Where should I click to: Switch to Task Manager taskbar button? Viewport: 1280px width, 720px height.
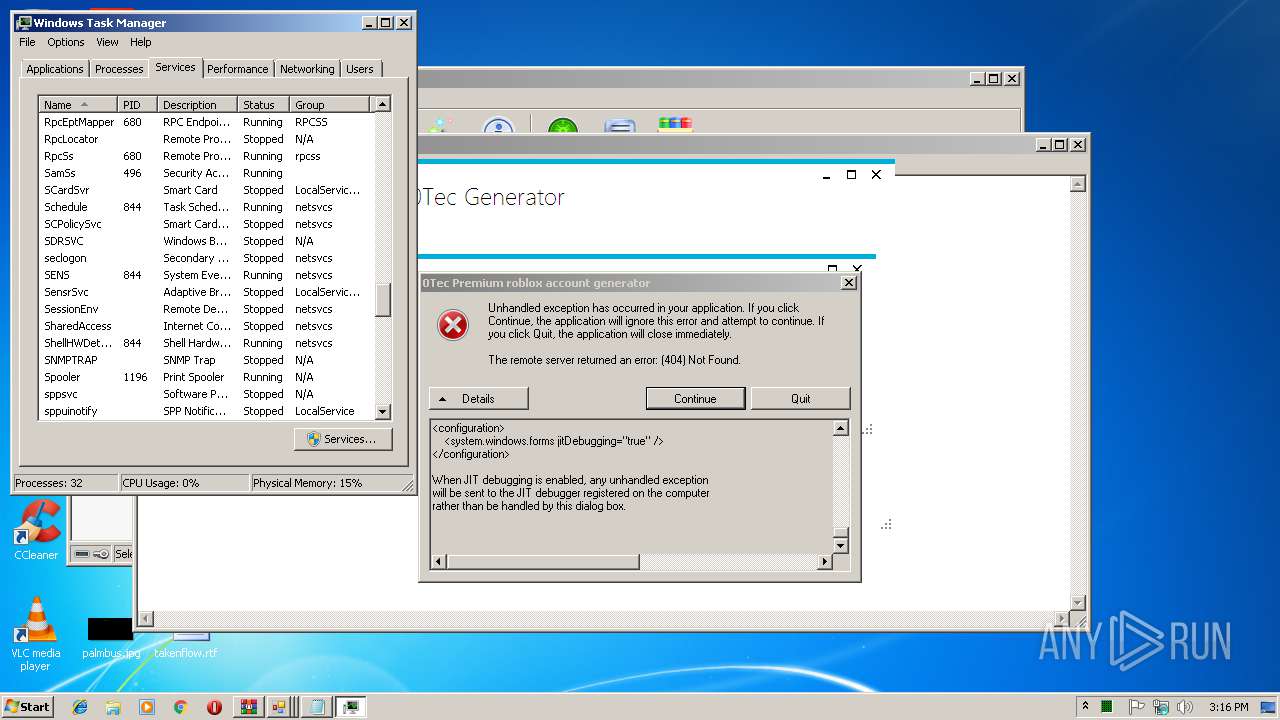[x=351, y=706]
